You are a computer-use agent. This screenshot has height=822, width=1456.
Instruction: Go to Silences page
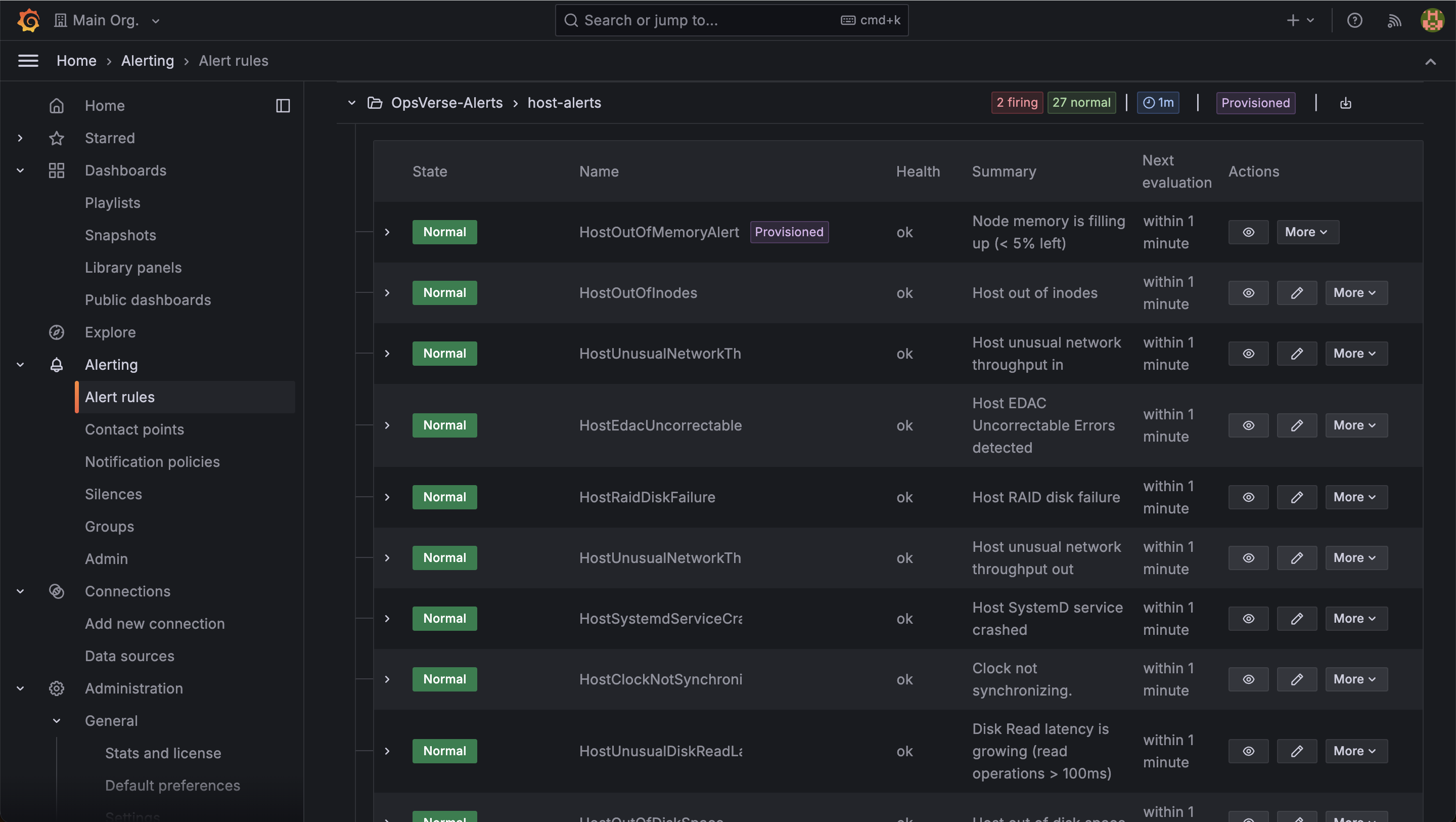(113, 494)
